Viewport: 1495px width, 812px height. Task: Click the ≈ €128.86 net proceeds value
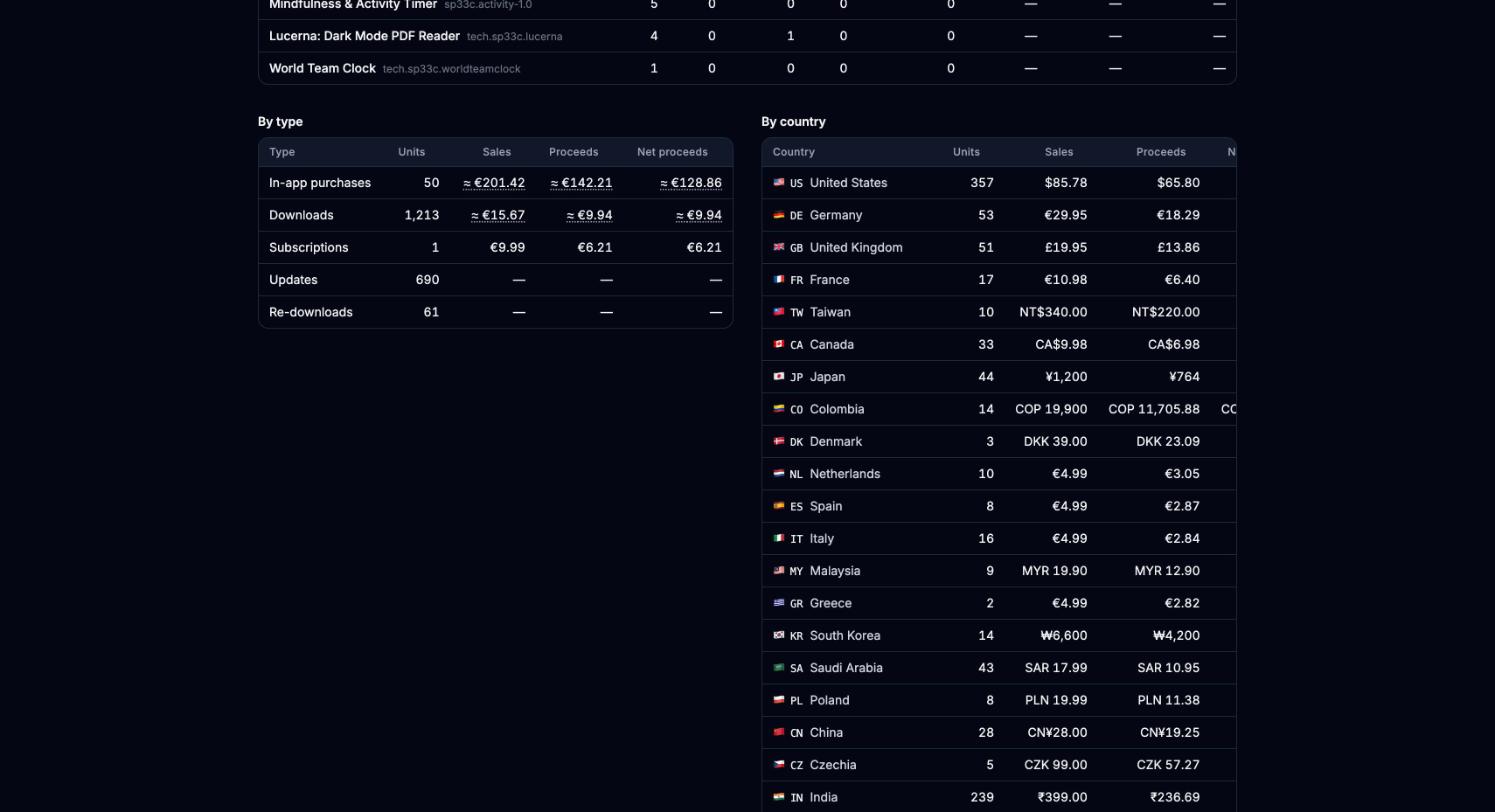691,183
